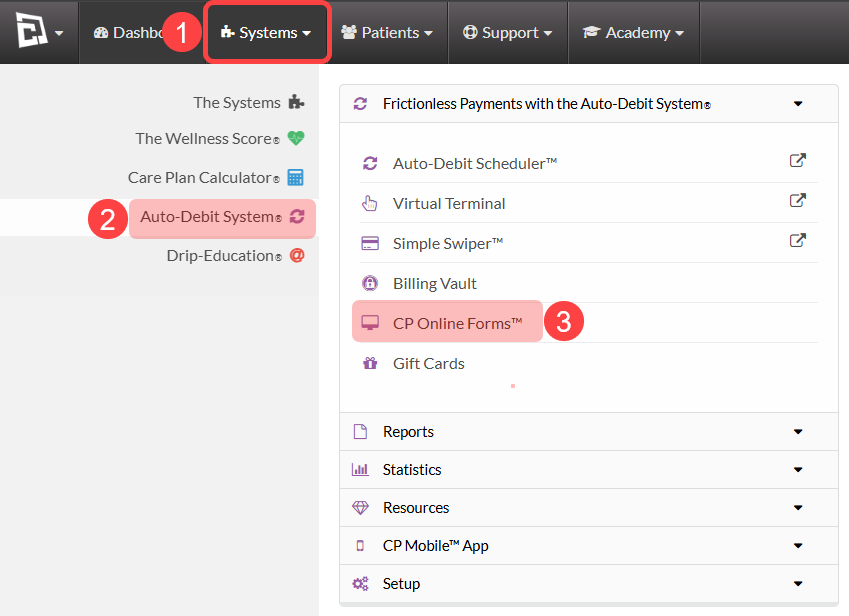This screenshot has width=849, height=616.
Task: Click the app logo in the top bar
Action: coord(31,30)
